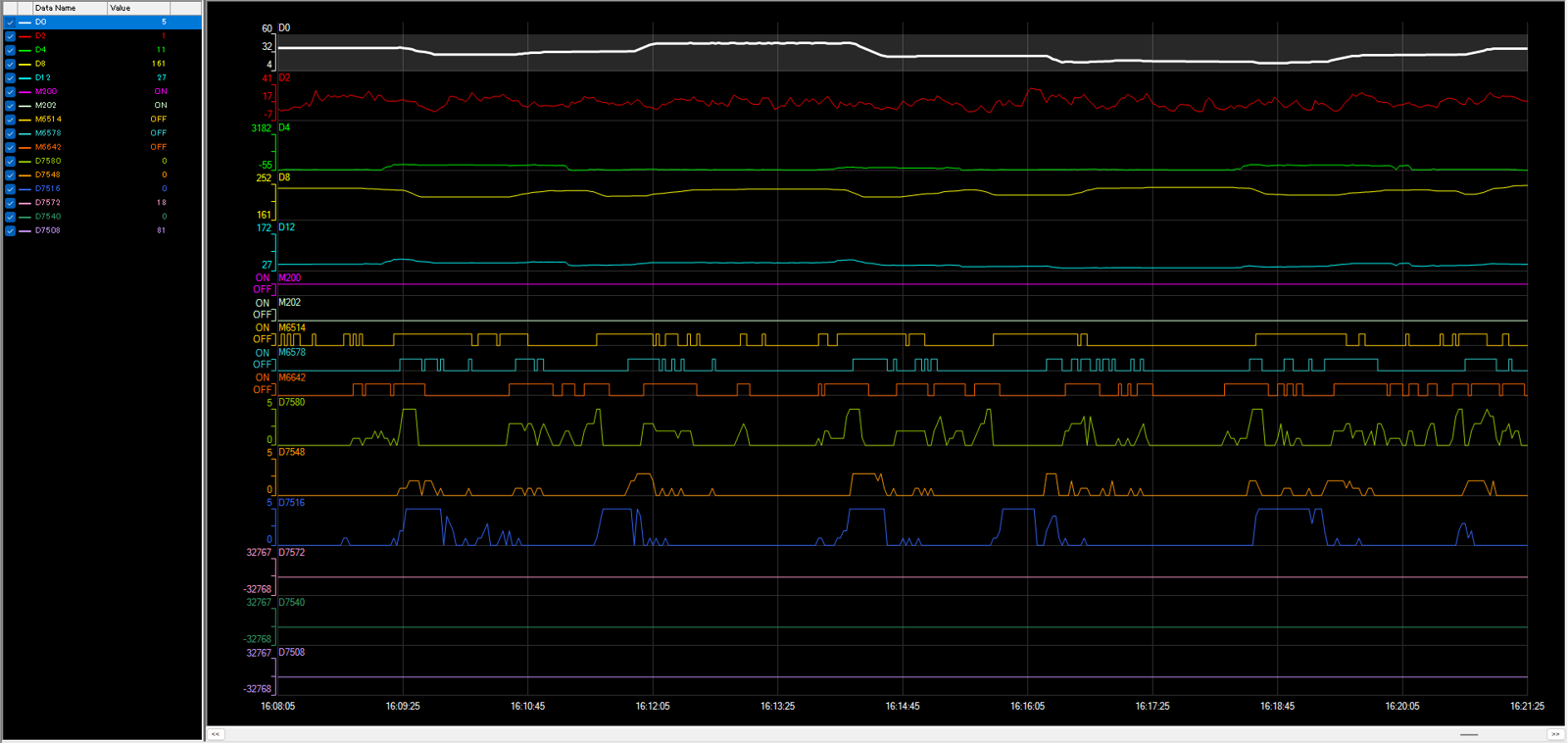The height and width of the screenshot is (743, 1568).
Task: Click the scroll left << button
Action: coord(216,734)
